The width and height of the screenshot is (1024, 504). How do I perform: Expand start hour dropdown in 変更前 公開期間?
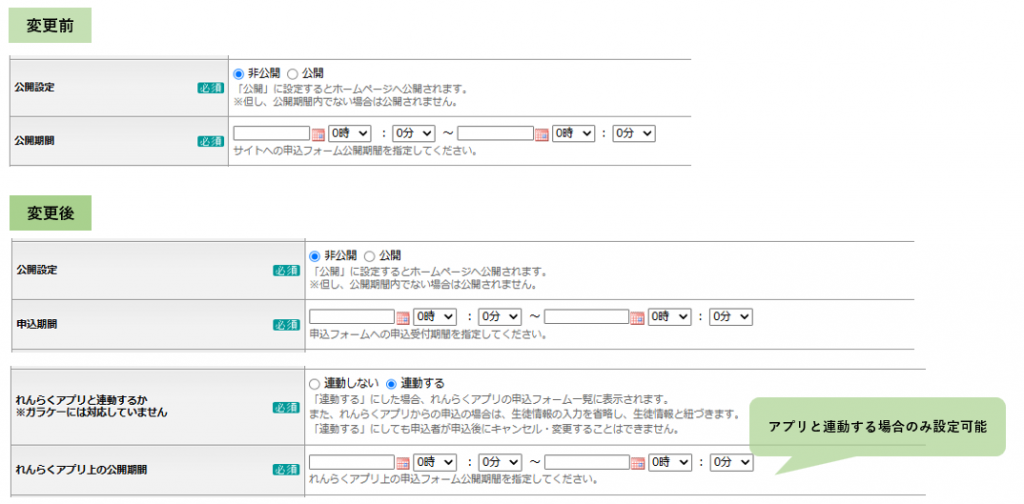pos(349,133)
